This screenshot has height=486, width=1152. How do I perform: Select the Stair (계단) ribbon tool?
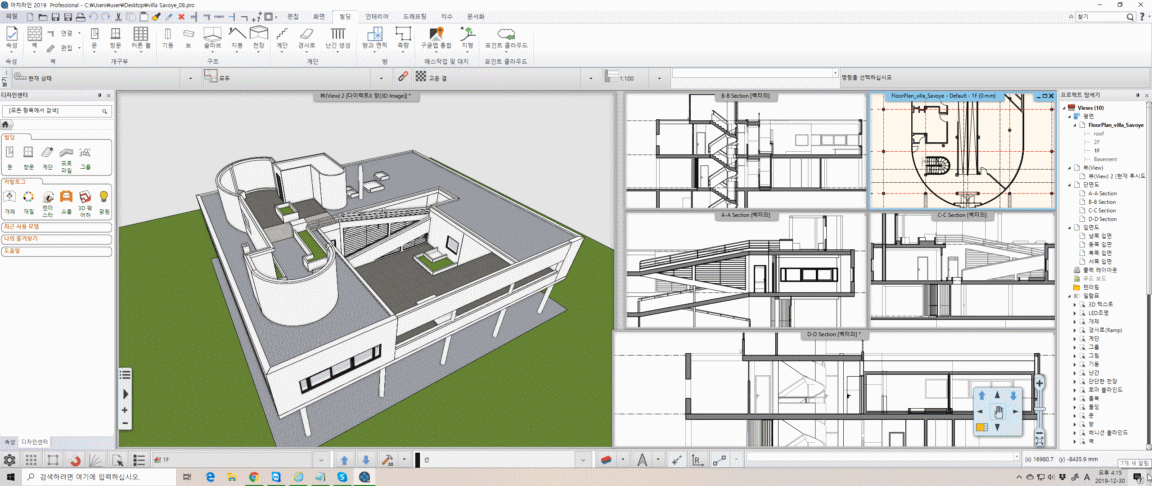coord(282,37)
